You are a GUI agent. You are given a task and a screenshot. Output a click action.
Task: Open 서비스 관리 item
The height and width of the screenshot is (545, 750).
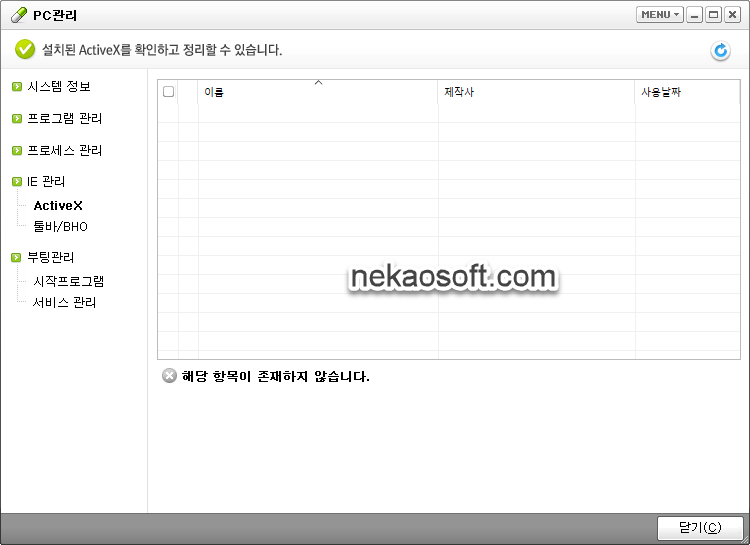[x=64, y=302]
